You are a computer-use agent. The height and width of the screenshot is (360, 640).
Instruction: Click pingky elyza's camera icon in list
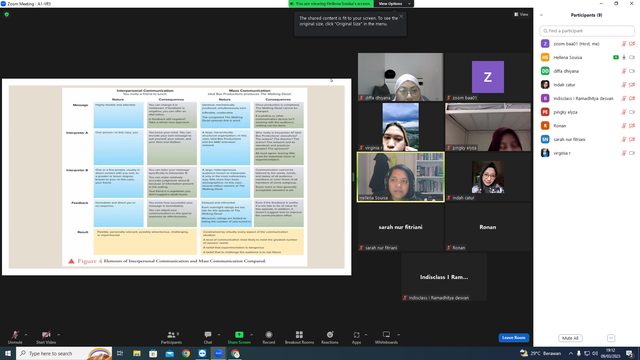pos(632,112)
